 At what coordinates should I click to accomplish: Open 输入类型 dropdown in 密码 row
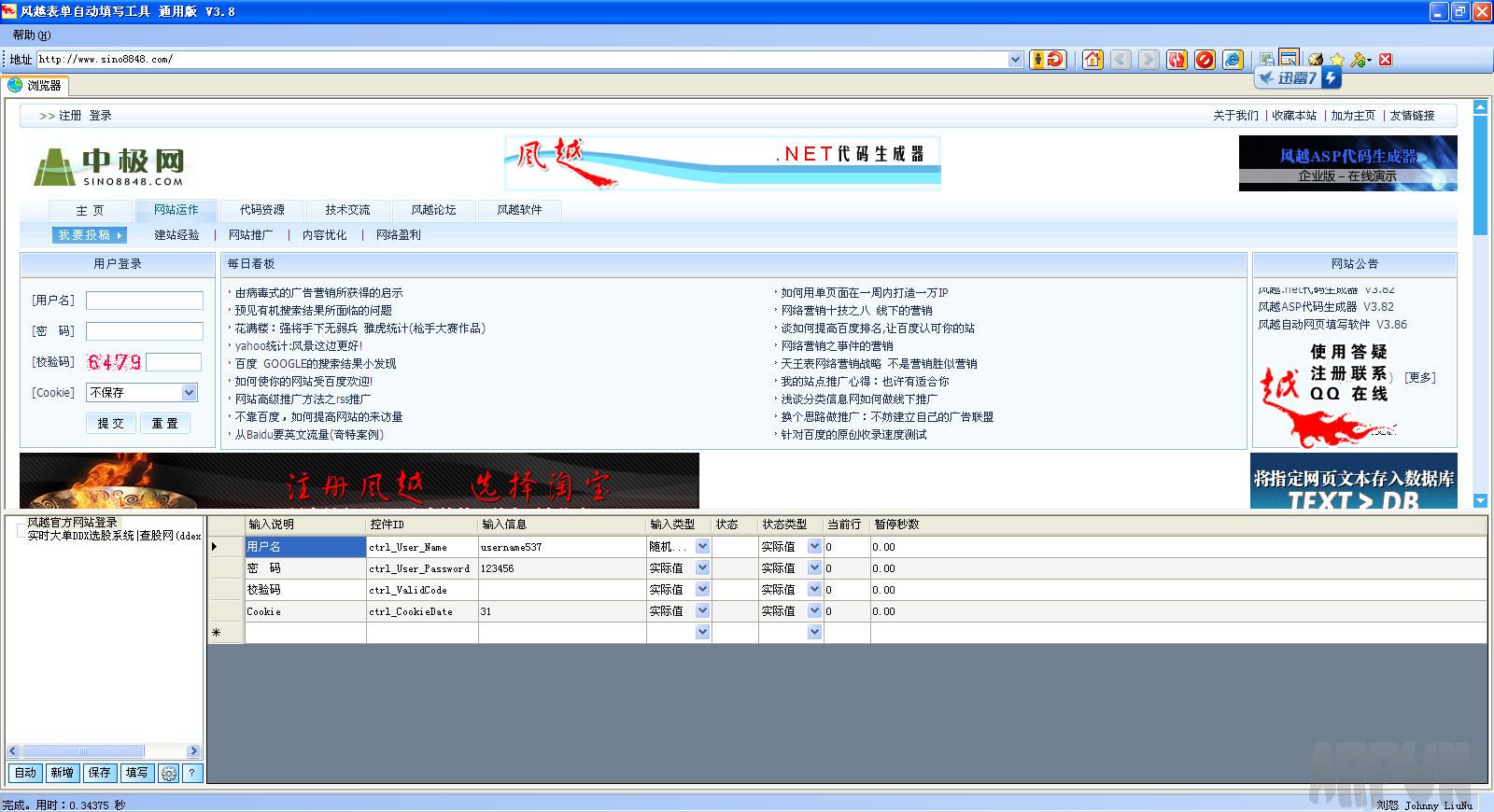[x=702, y=567]
